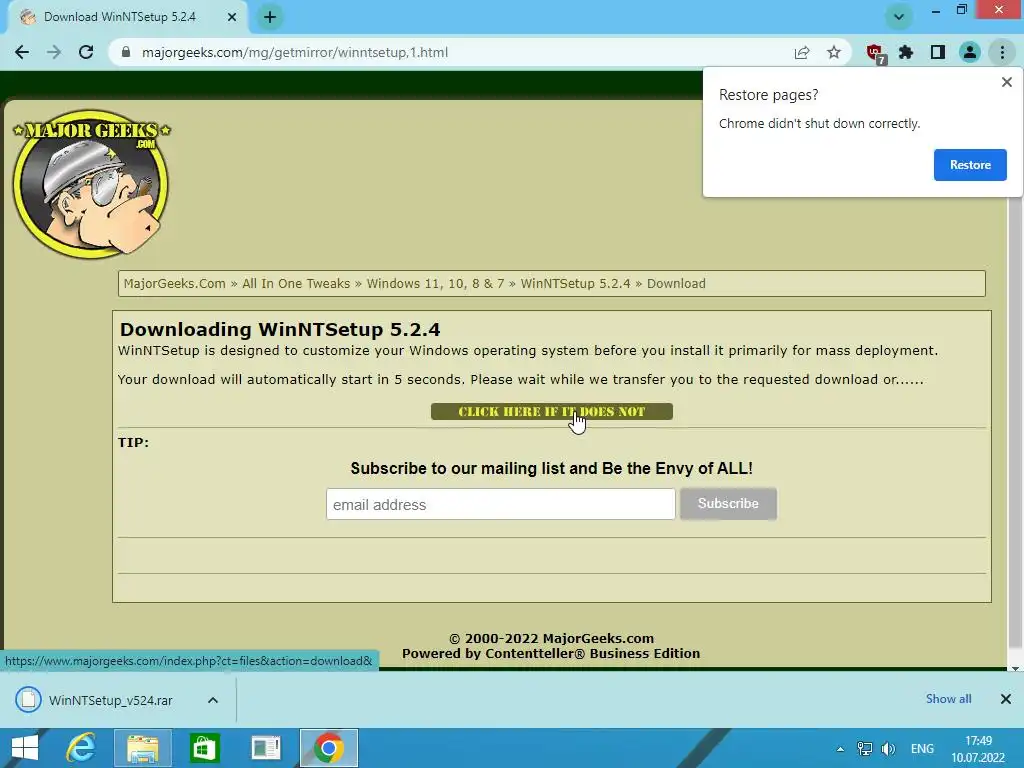This screenshot has height=768, width=1024.
Task: Open the Windows Start menu
Action: point(25,748)
